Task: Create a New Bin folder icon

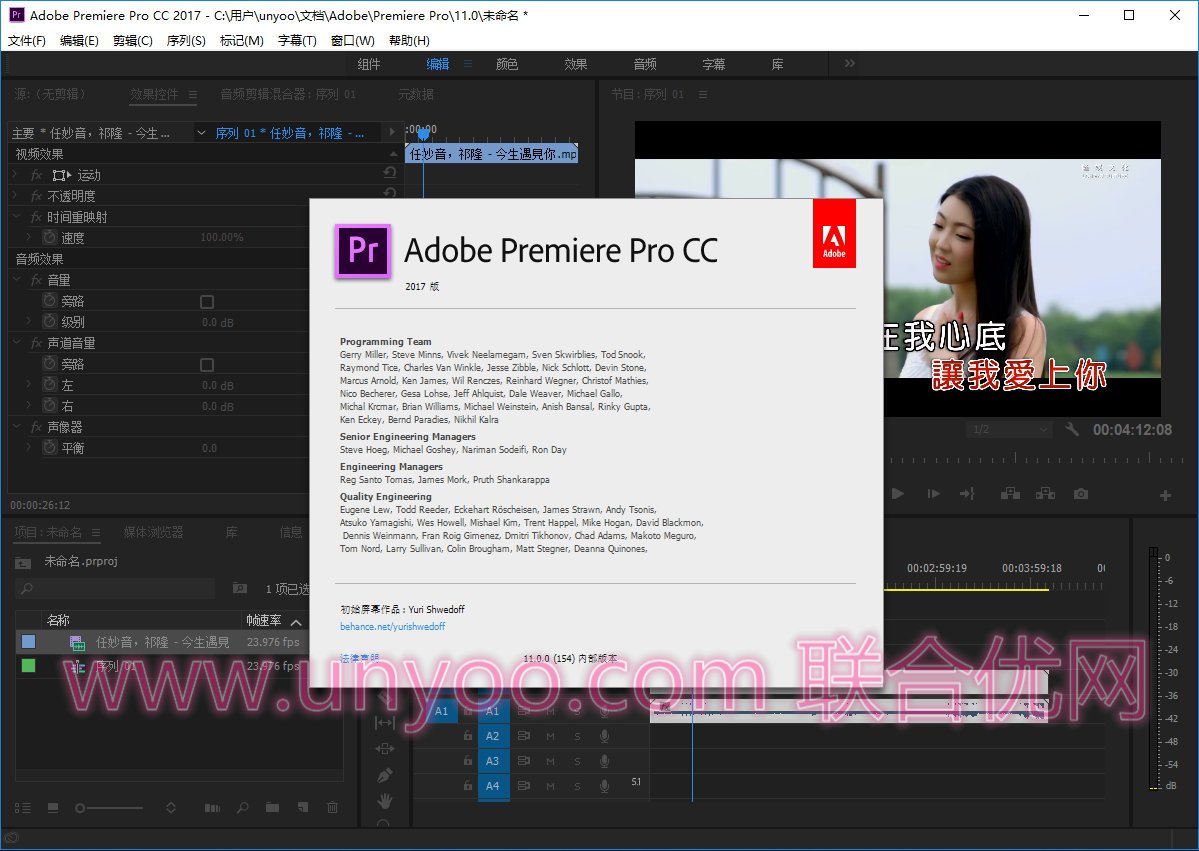Action: [272, 807]
